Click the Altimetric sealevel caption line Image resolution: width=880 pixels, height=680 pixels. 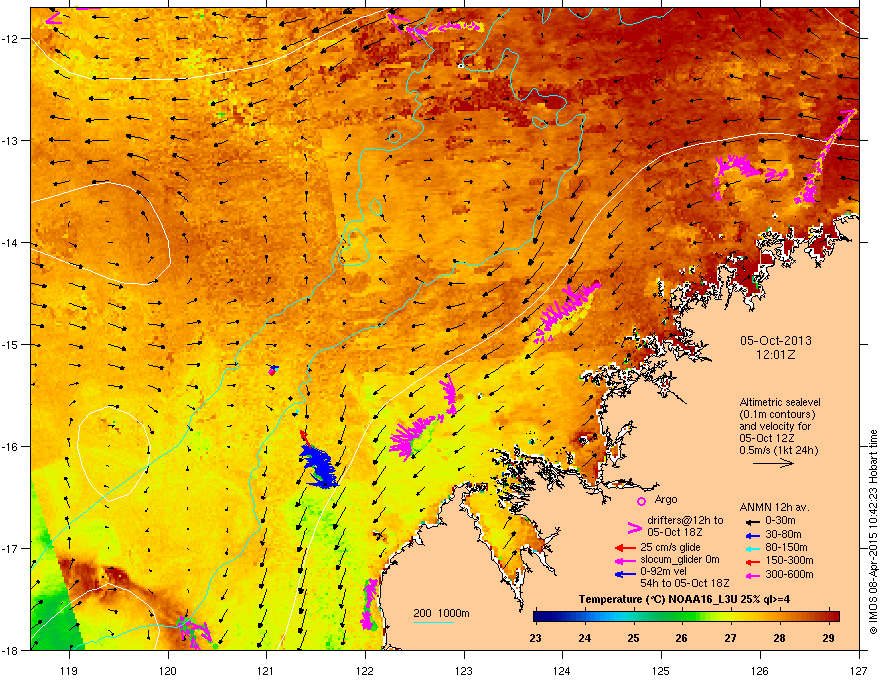click(780, 402)
